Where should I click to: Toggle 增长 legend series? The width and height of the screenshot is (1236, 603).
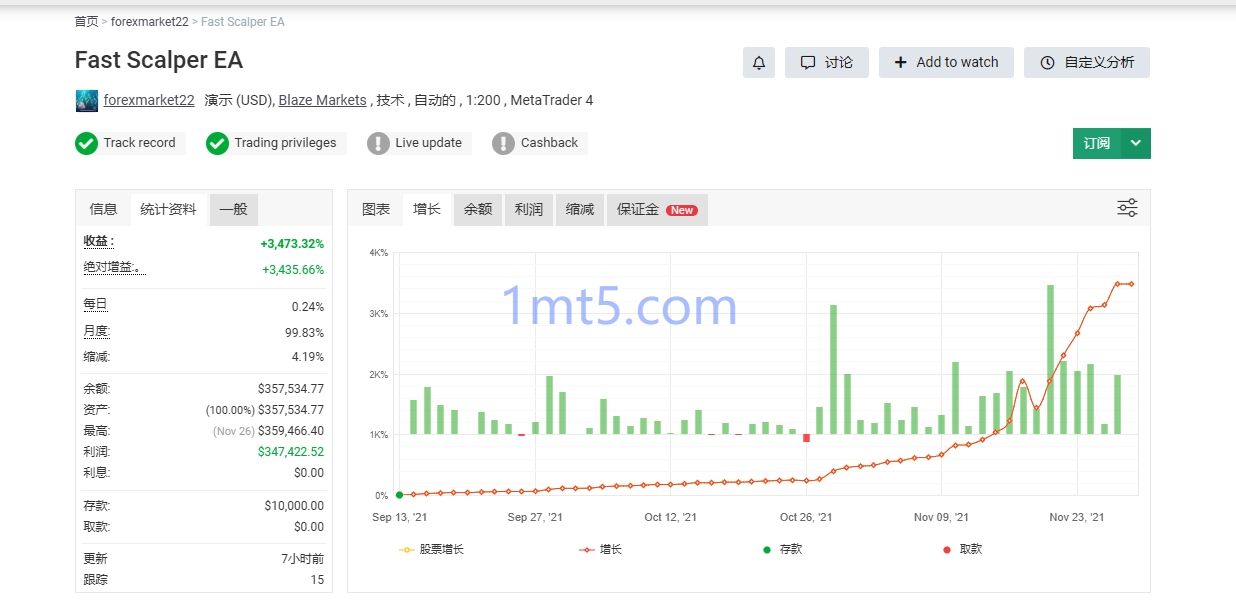tap(600, 549)
